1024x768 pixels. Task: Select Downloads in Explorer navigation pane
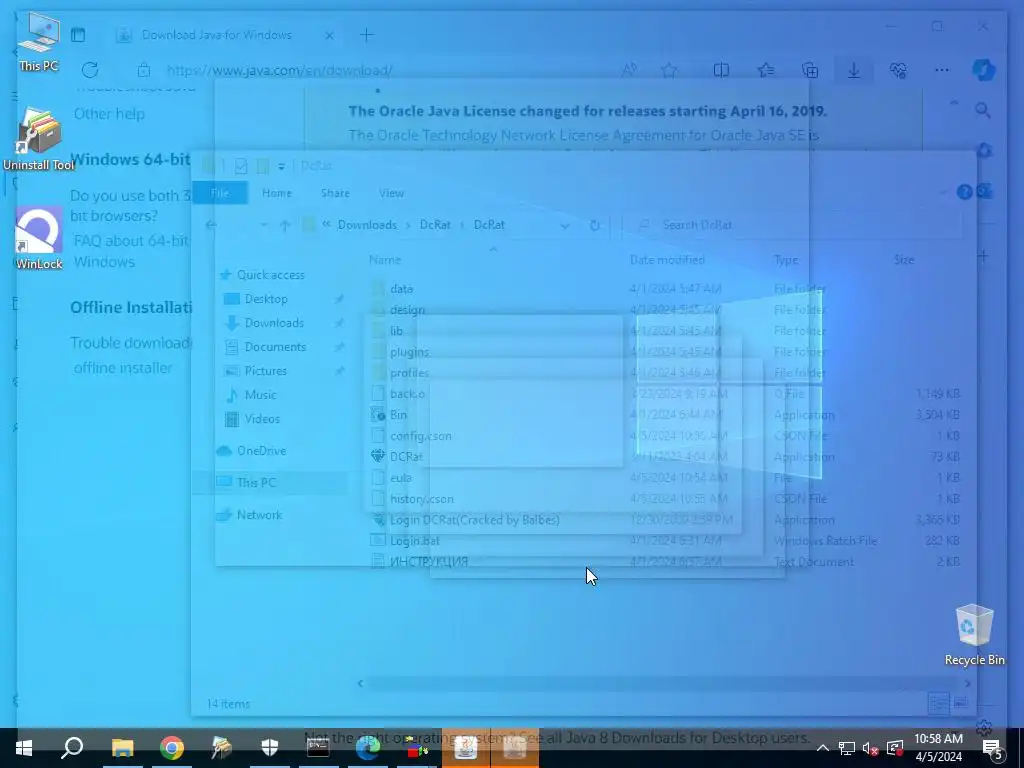pos(274,323)
